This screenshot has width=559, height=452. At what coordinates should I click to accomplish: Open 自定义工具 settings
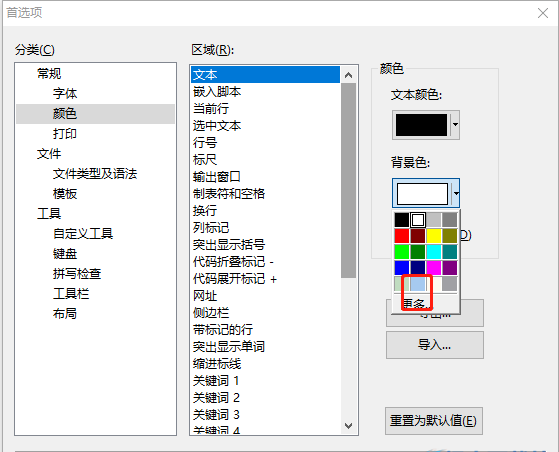83,234
